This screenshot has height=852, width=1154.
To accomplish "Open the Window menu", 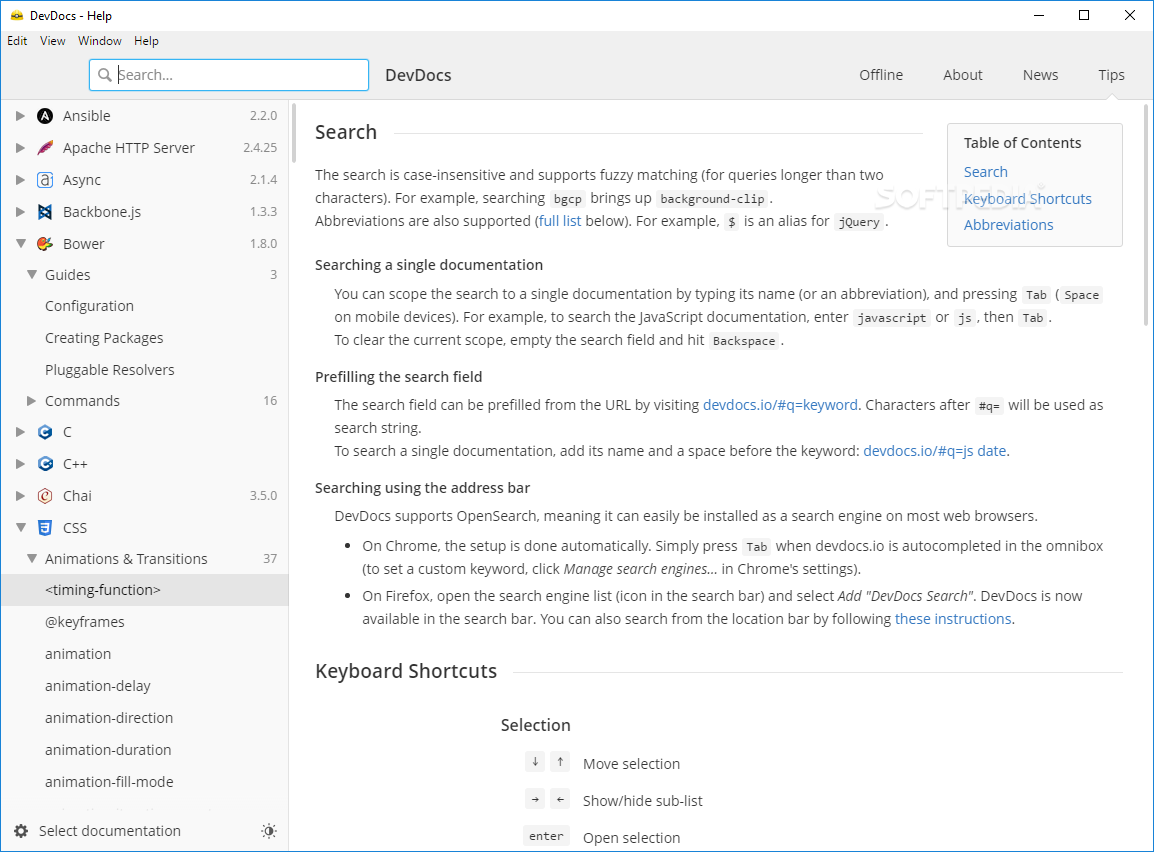I will click(100, 41).
